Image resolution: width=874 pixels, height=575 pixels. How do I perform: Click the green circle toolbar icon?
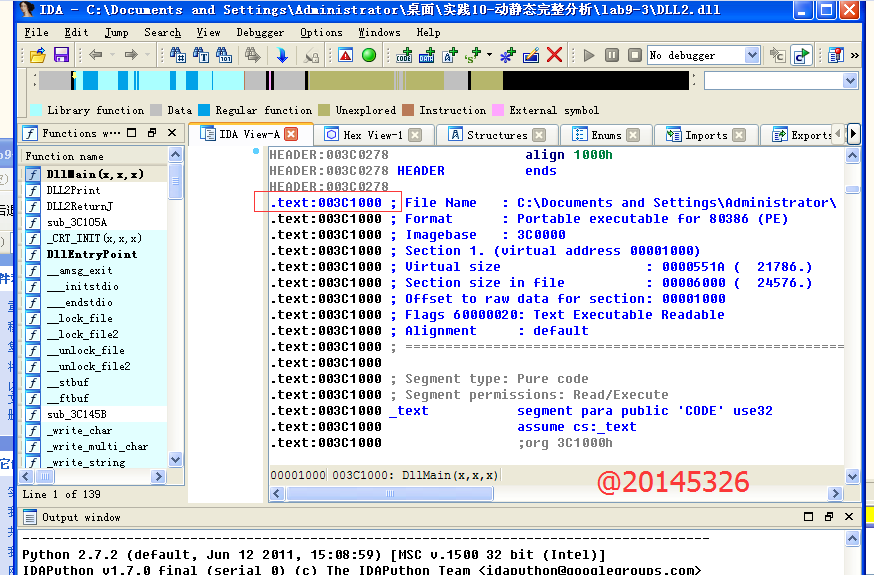(369, 55)
